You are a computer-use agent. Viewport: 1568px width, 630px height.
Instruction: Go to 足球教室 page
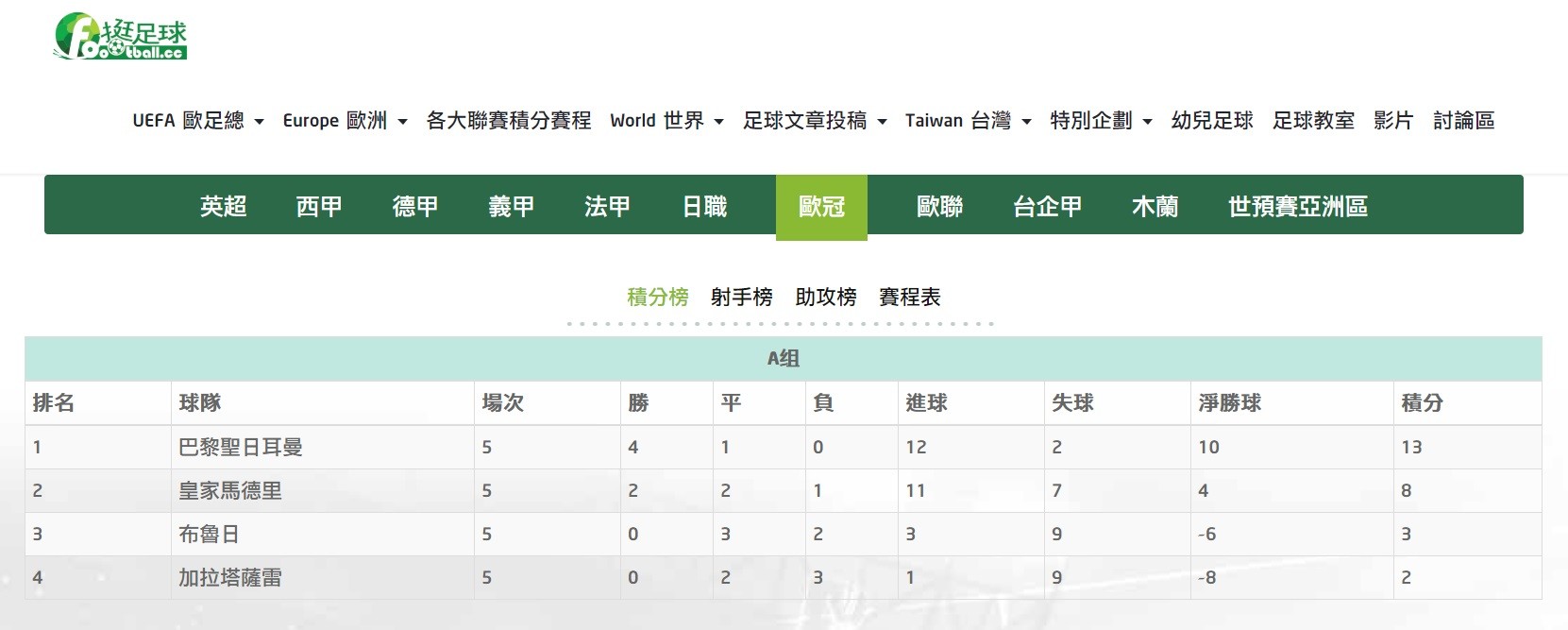tap(1313, 121)
